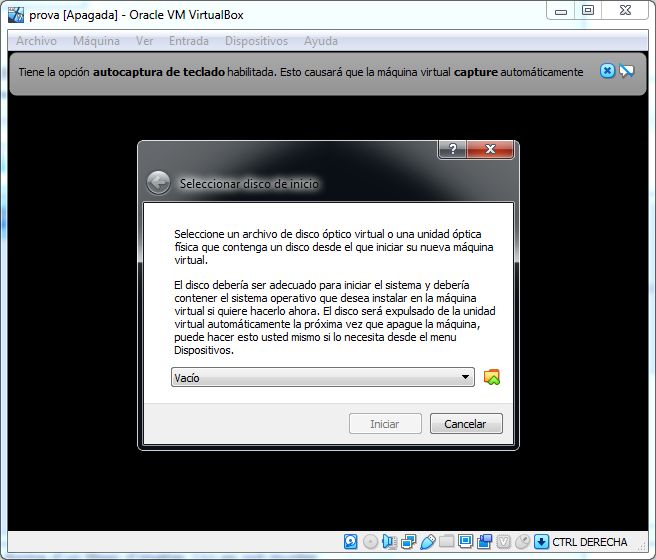656x560 pixels.
Task: Go back using the dialog's back arrow
Action: 158,182
